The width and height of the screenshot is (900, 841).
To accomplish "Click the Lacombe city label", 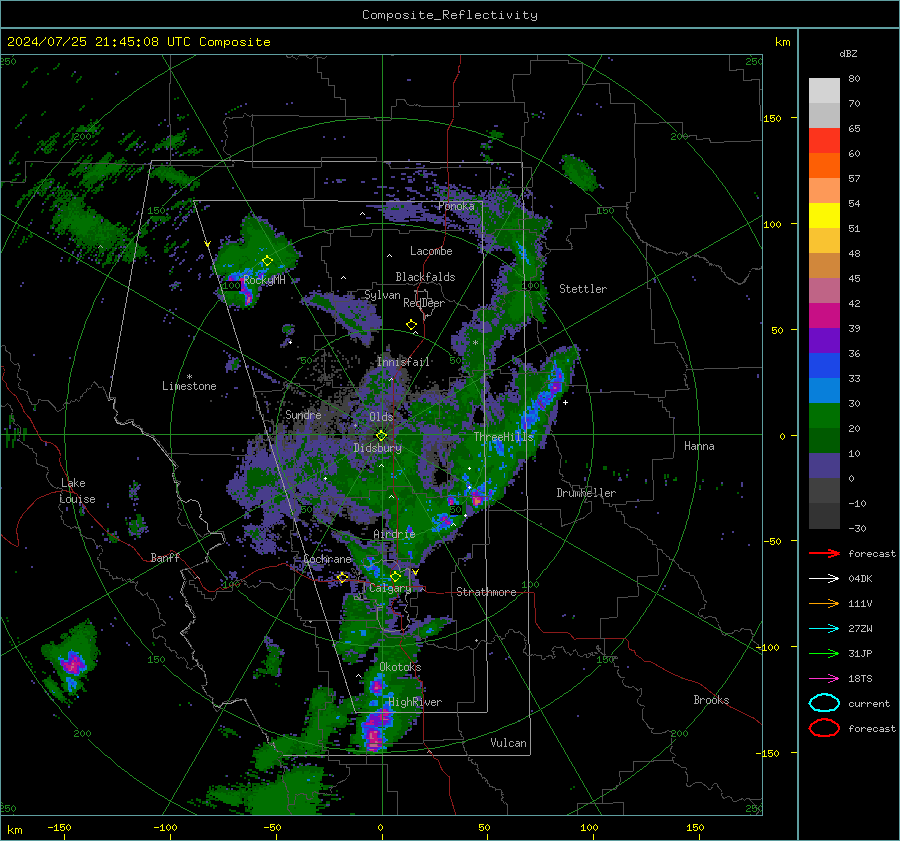I will [x=431, y=251].
